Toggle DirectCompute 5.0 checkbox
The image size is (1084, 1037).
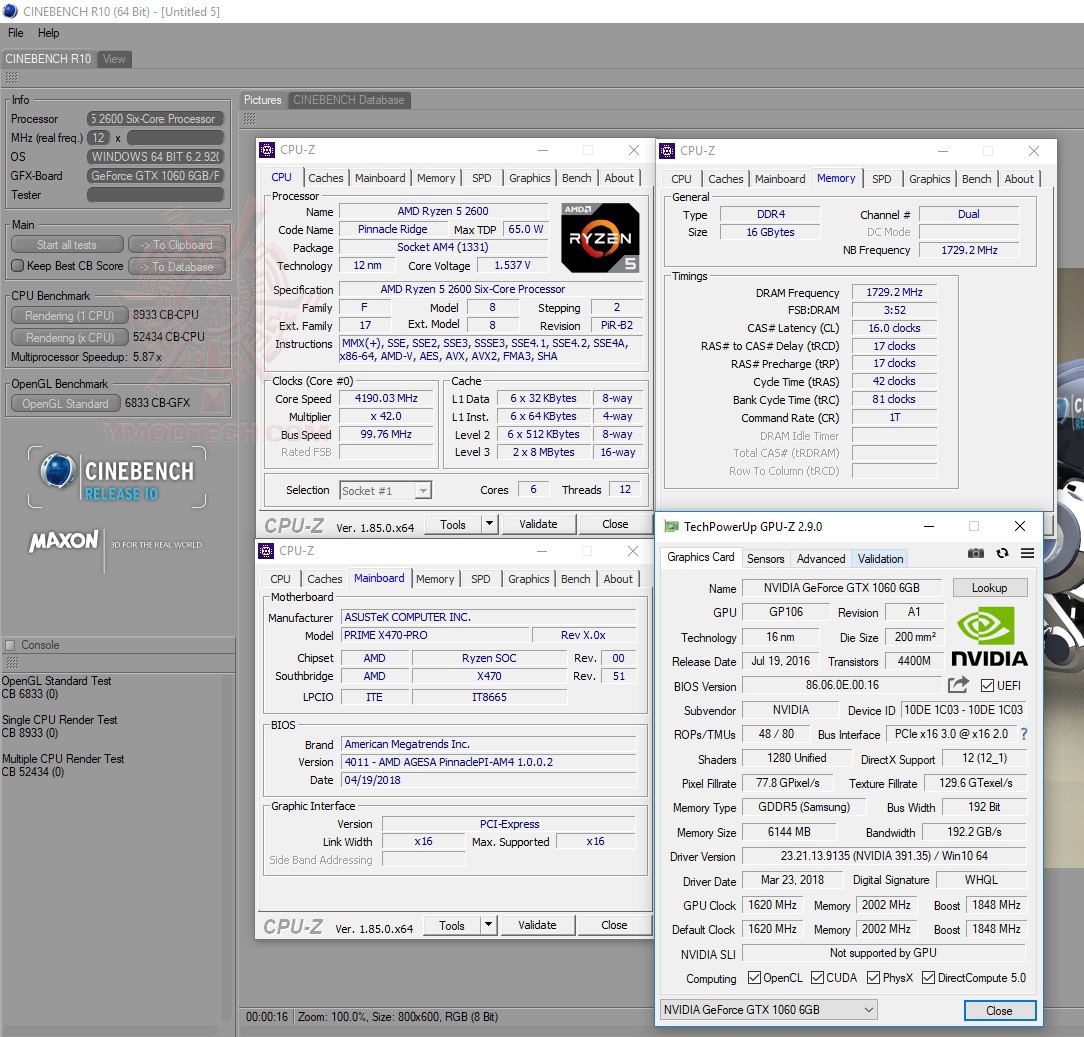[928, 978]
